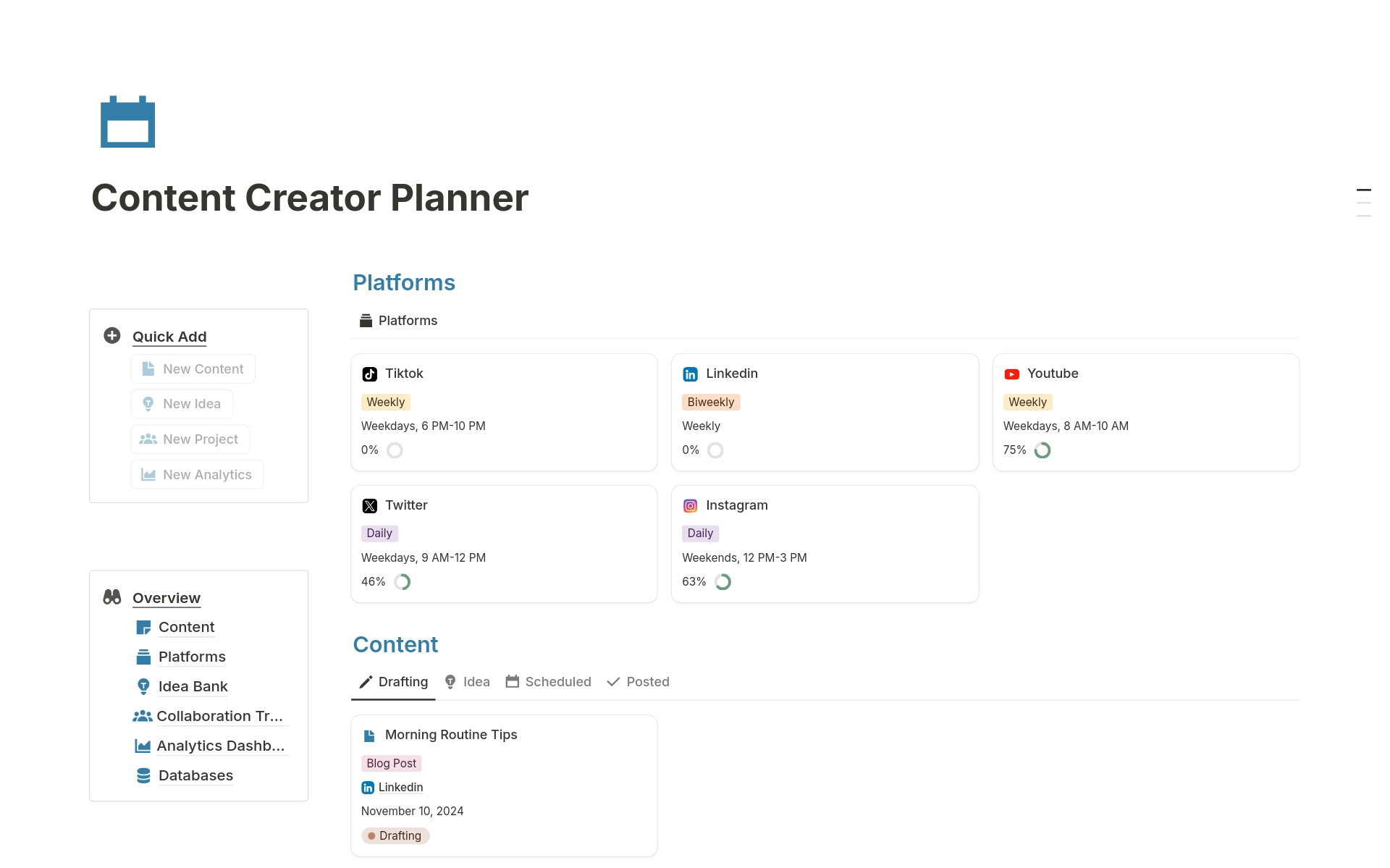Image resolution: width=1390 pixels, height=868 pixels.
Task: Click the Youtube logo icon
Action: pos(1012,374)
